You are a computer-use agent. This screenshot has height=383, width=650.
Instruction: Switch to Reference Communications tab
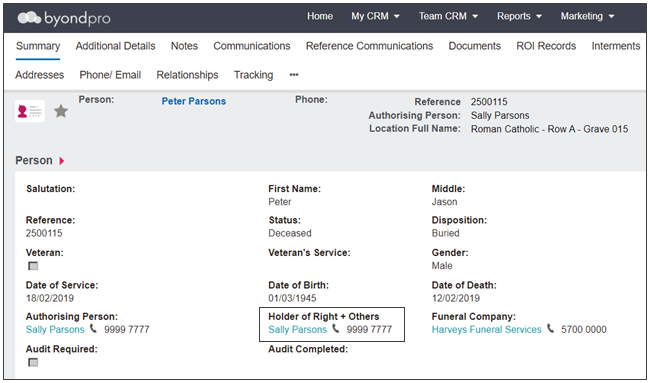[369, 46]
